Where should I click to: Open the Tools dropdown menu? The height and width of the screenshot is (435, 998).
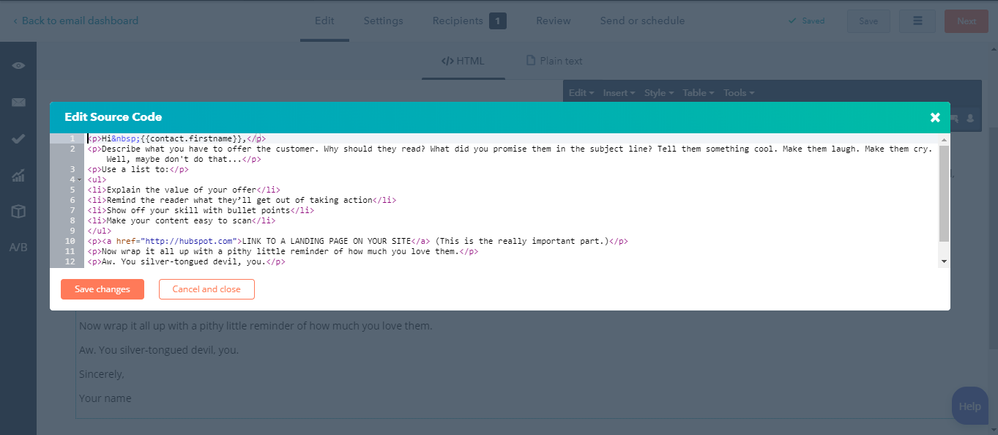click(738, 93)
